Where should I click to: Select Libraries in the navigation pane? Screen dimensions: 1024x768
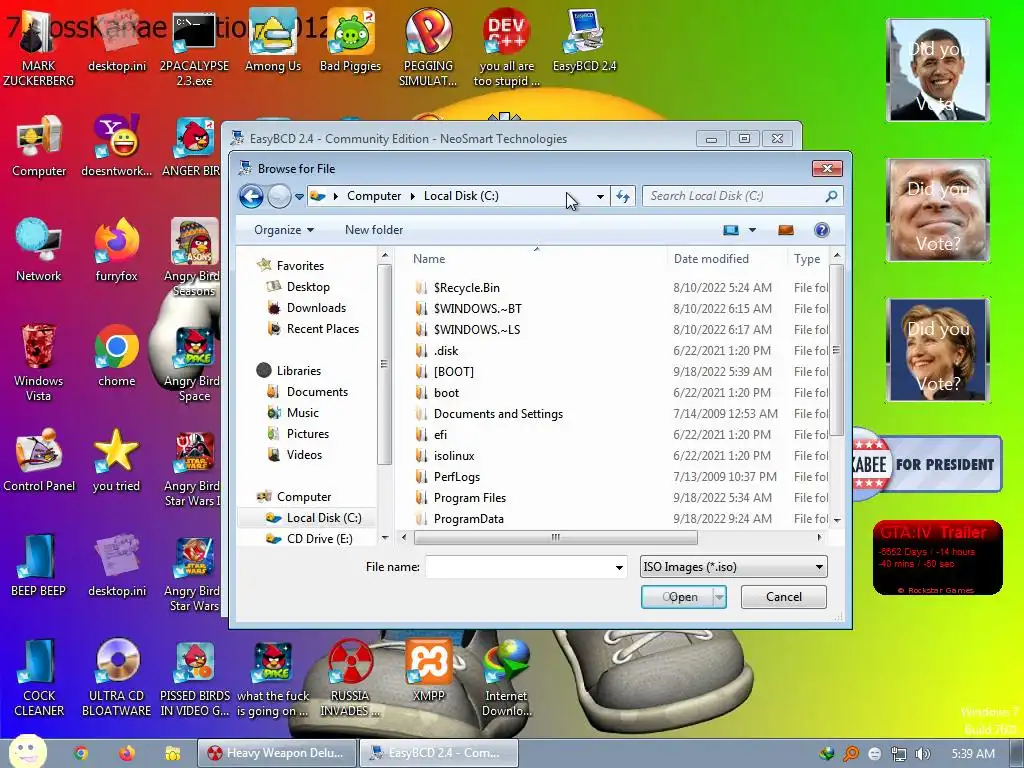(298, 370)
